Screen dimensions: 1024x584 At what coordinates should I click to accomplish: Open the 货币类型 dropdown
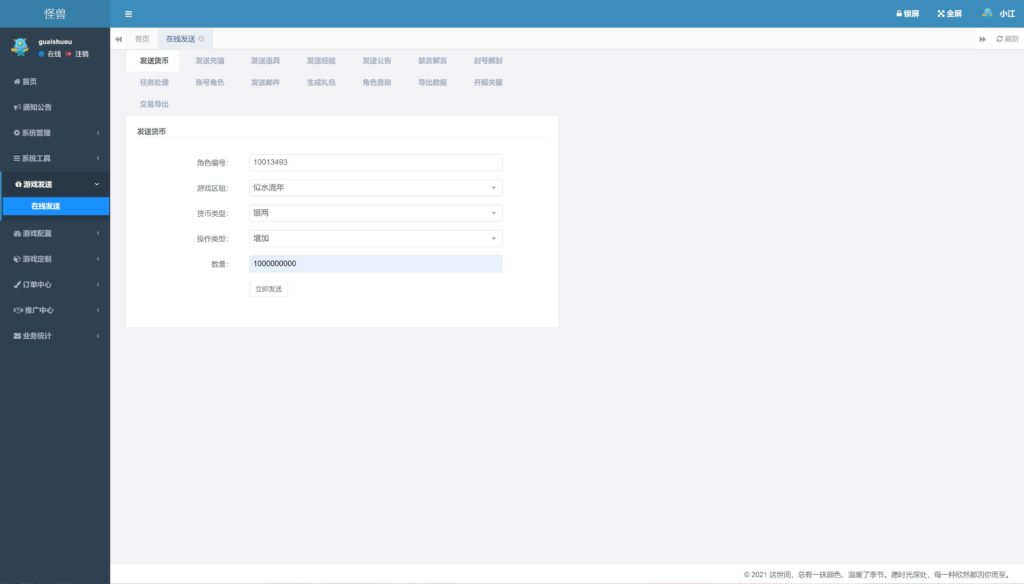click(x=375, y=213)
